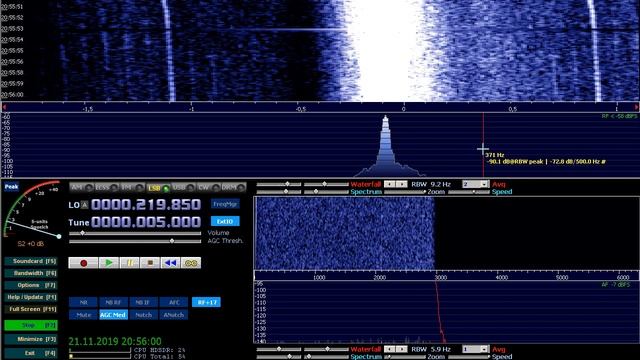
Task: Toggle the Peak indicator on the S-meter
Action: [x=11, y=187]
